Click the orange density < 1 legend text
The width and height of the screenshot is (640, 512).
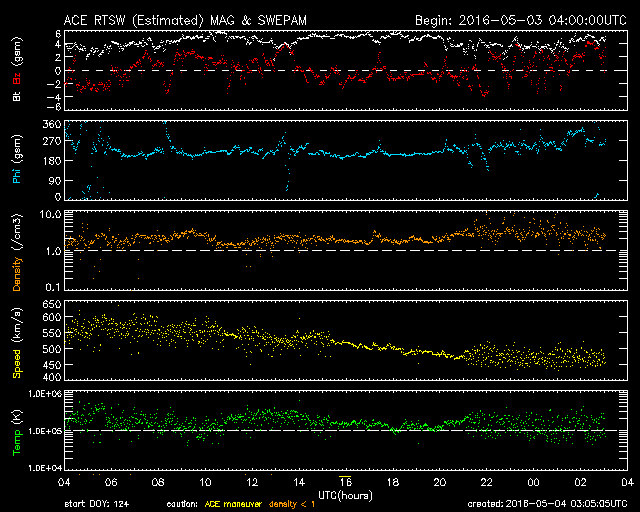(x=292, y=504)
